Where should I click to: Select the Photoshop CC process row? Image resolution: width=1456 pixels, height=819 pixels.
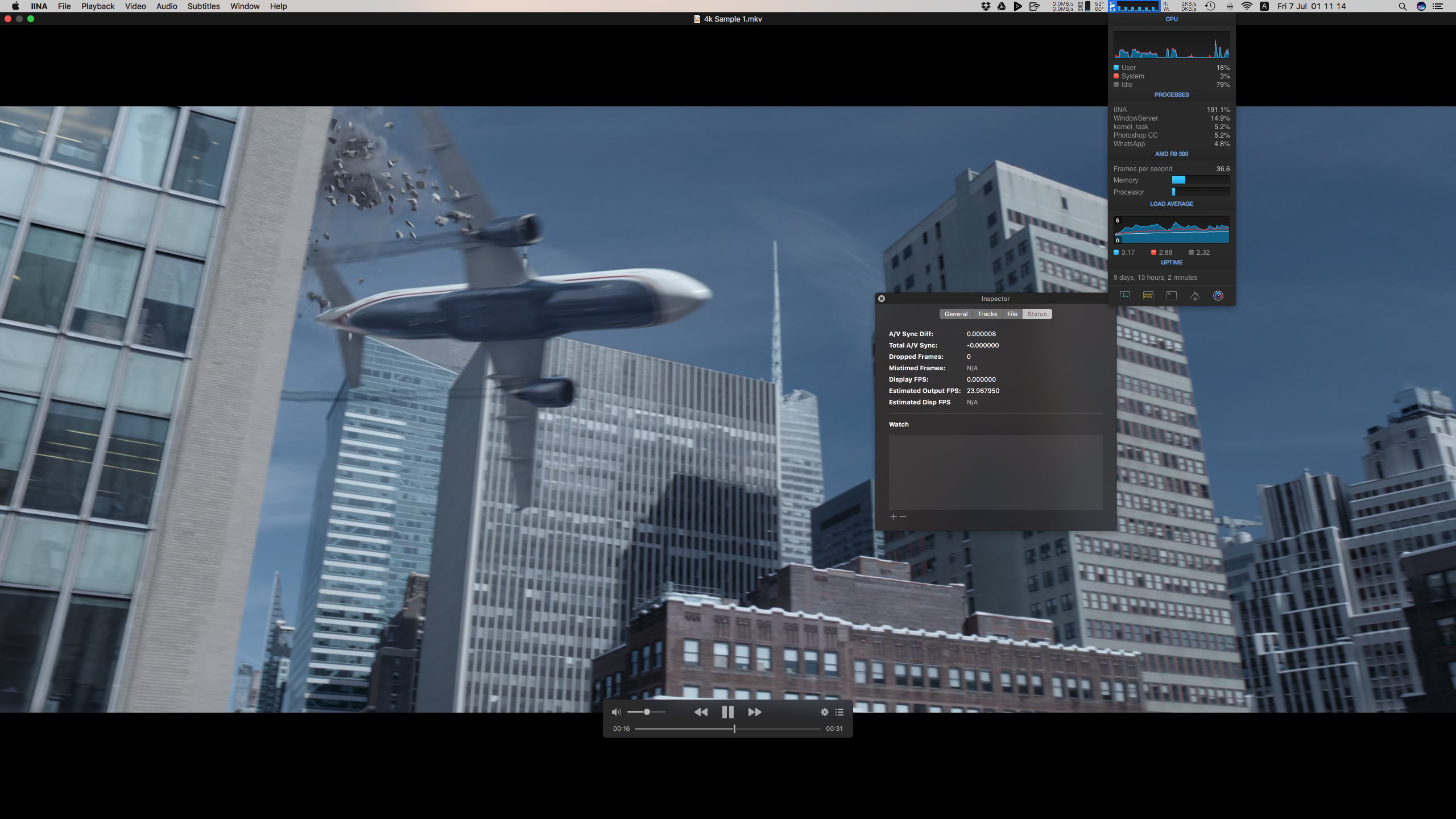click(x=1172, y=135)
